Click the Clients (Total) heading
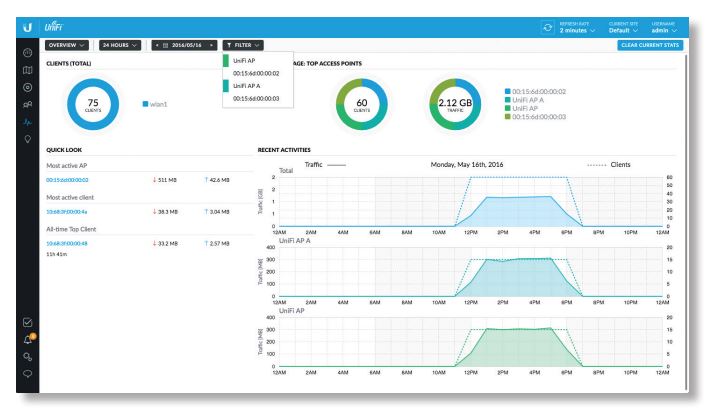This screenshot has width=715, height=420. coord(68,63)
